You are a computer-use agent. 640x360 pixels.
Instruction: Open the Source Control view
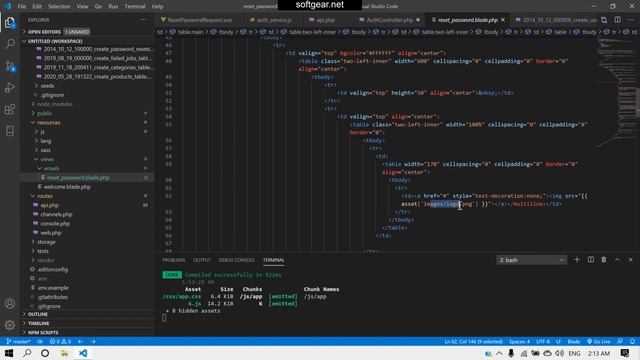point(10,66)
